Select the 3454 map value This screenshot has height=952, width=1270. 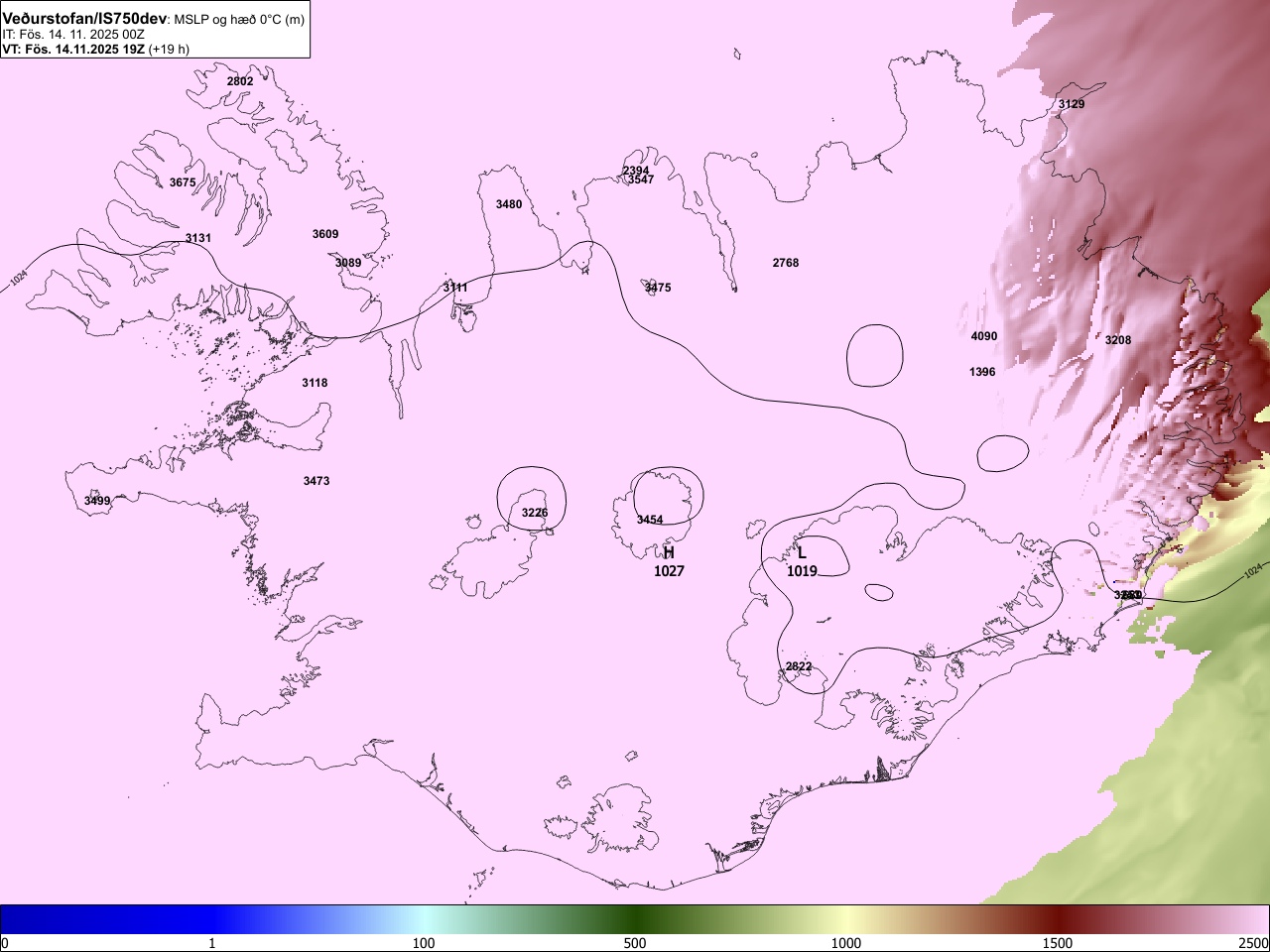click(x=650, y=520)
